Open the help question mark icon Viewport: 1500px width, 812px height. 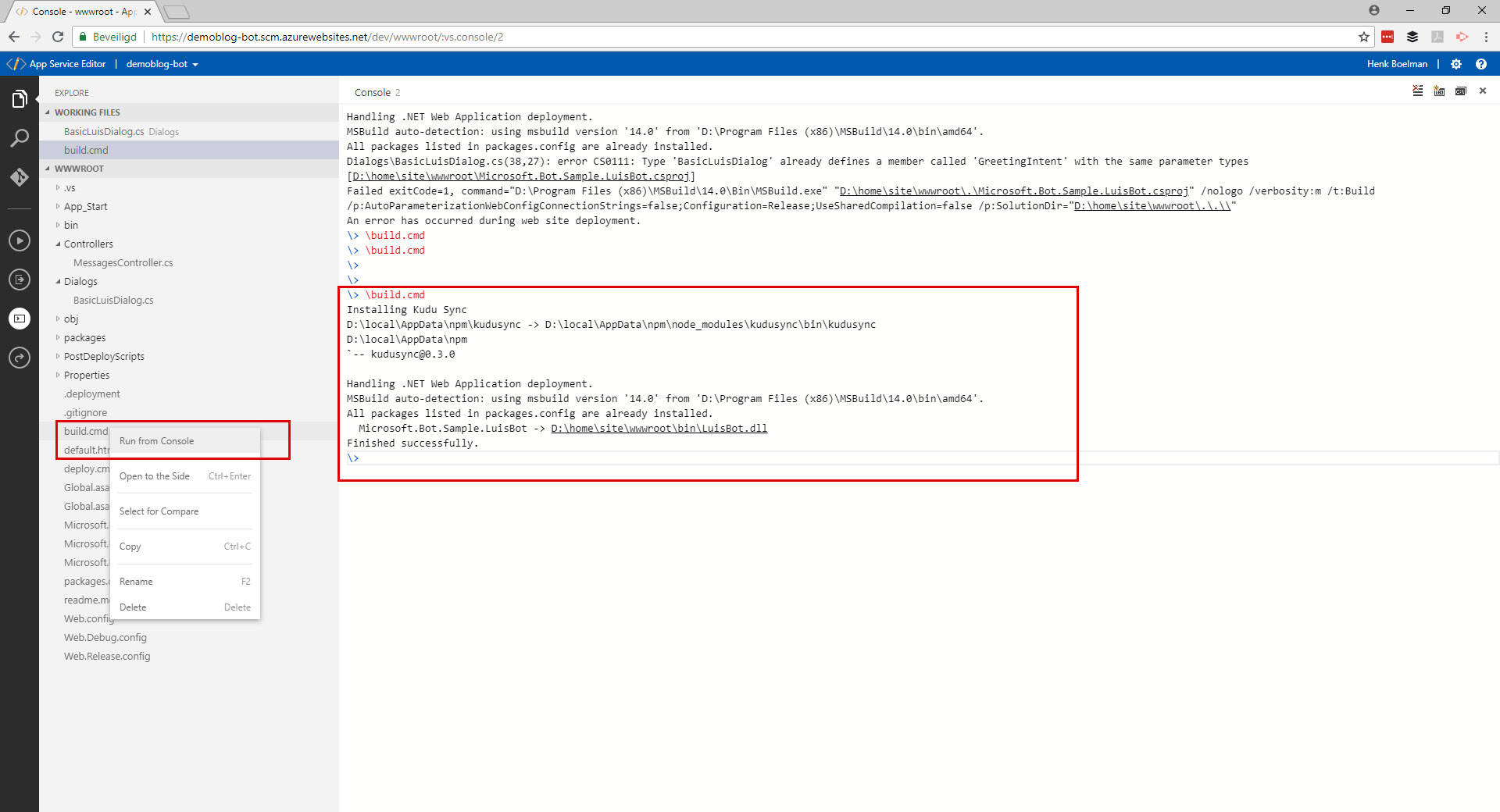(x=1480, y=64)
